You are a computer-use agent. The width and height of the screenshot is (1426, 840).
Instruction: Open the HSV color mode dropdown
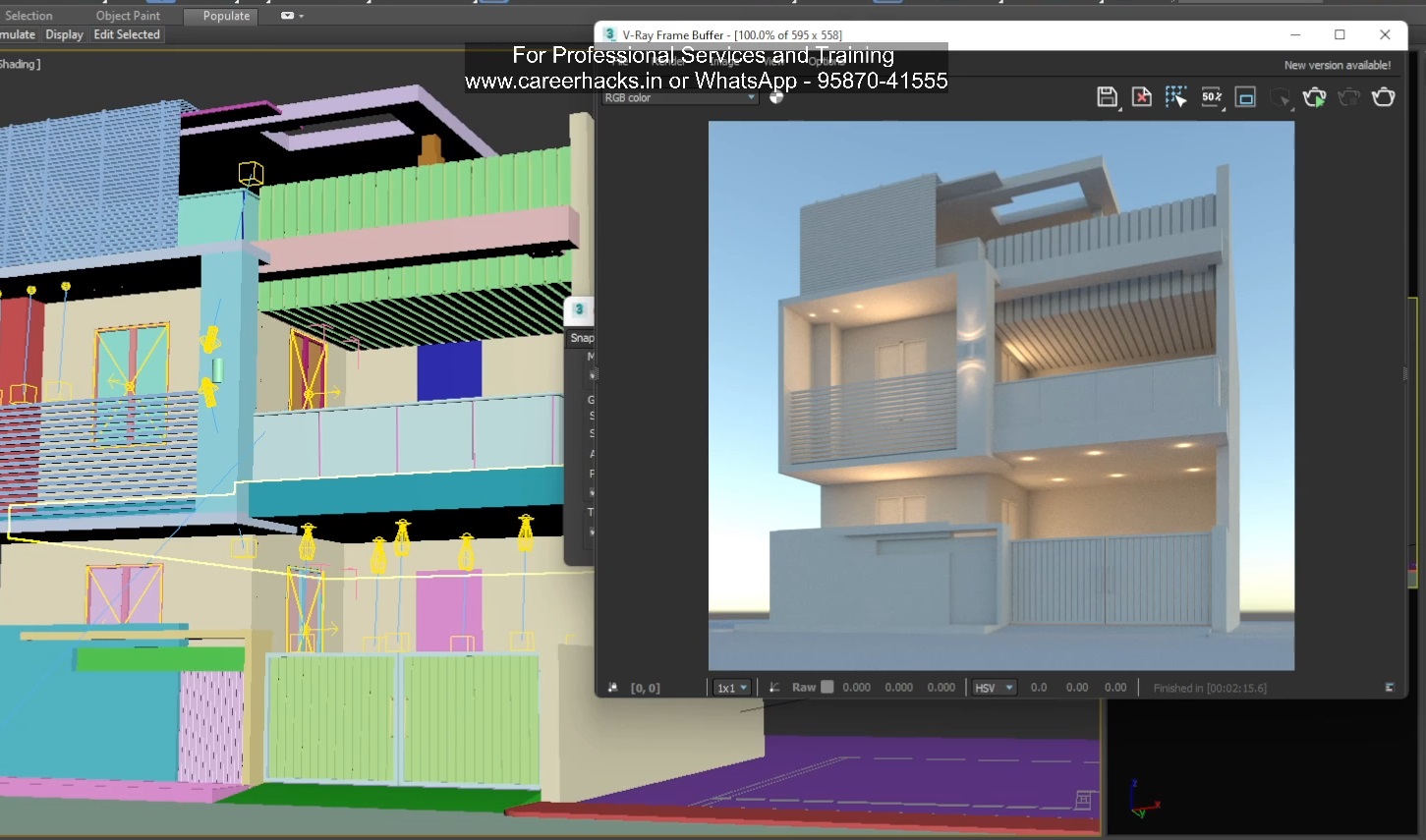(x=994, y=687)
